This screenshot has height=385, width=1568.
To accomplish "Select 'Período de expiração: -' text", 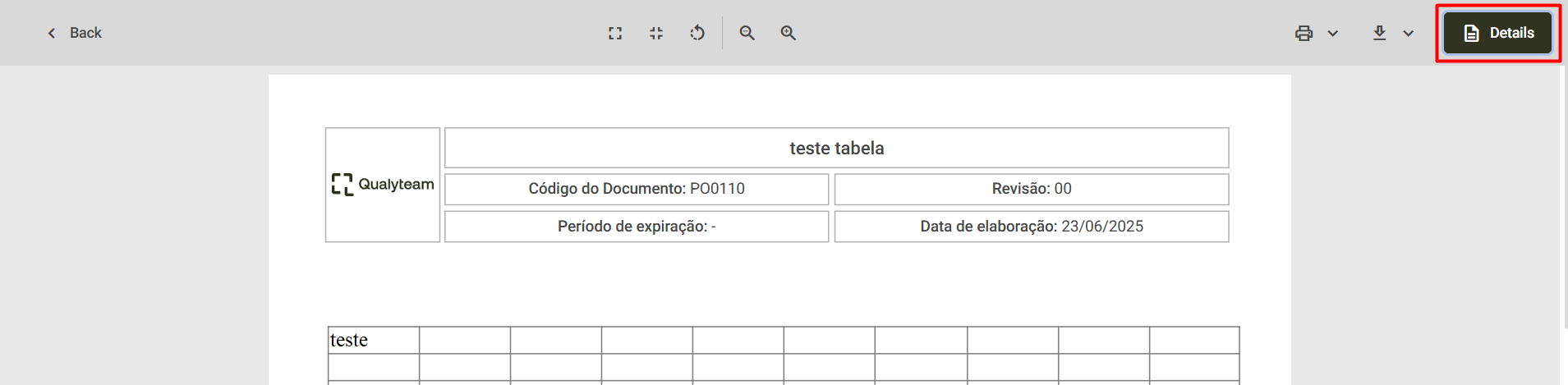I will 637,227.
